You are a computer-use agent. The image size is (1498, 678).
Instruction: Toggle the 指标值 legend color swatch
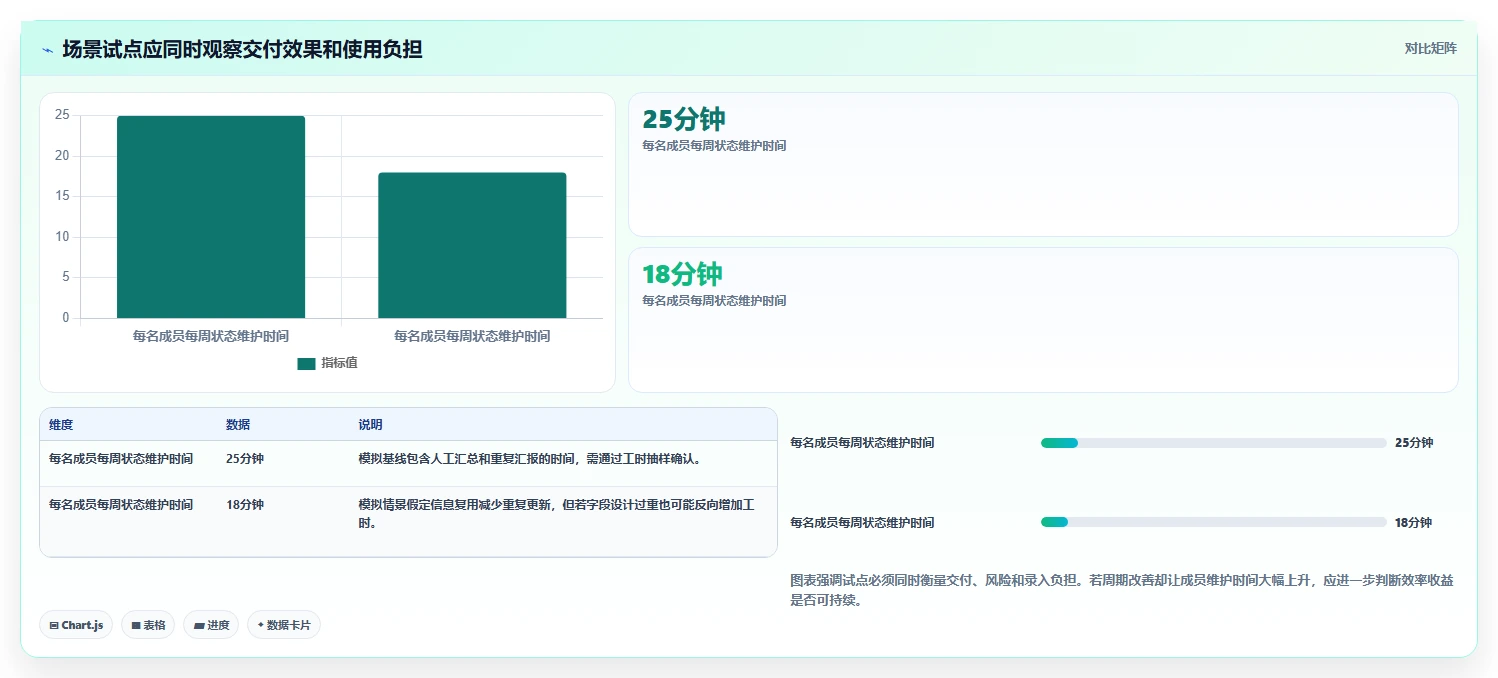306,363
